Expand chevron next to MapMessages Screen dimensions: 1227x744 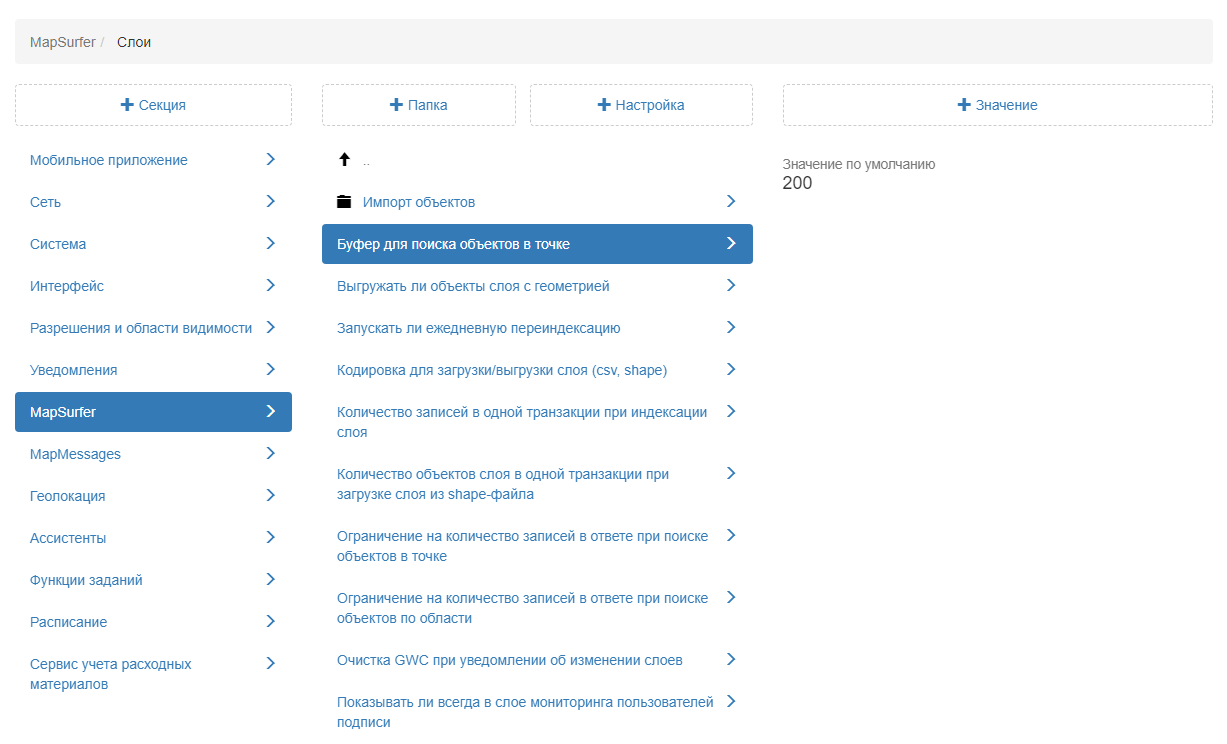click(270, 453)
